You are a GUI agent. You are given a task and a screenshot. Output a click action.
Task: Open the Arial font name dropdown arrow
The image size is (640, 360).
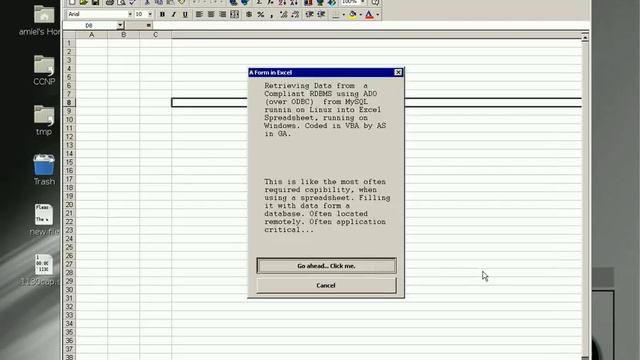coord(130,14)
